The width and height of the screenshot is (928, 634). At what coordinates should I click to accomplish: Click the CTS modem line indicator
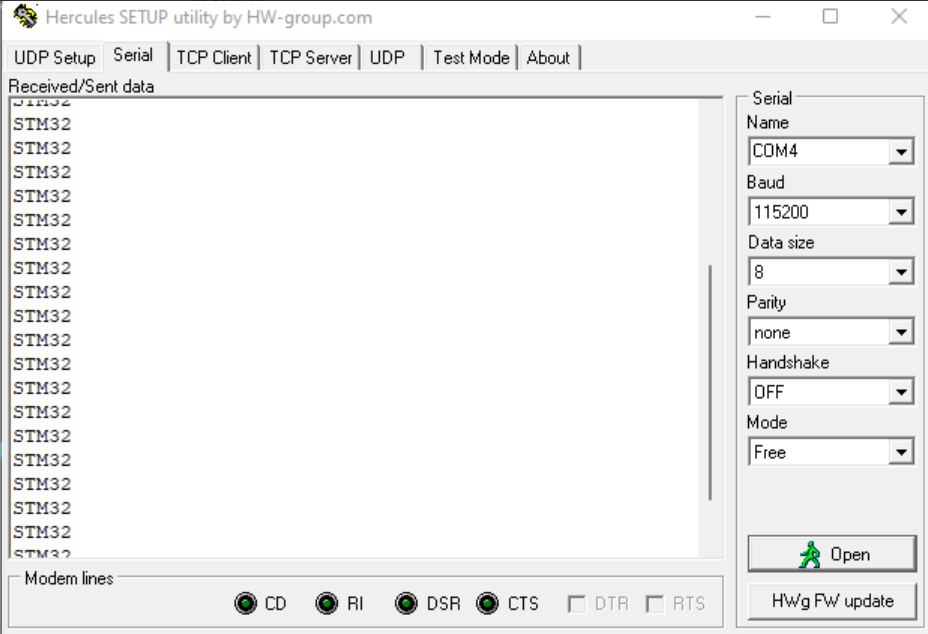pyautogui.click(x=488, y=603)
